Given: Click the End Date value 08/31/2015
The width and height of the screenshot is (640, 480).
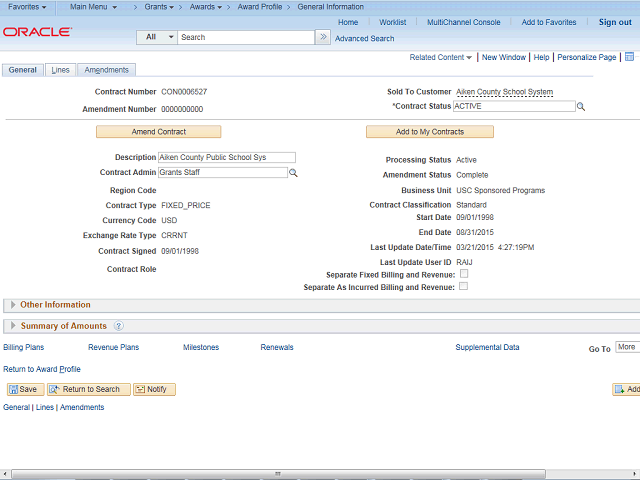Looking at the screenshot, I should pos(475,232).
